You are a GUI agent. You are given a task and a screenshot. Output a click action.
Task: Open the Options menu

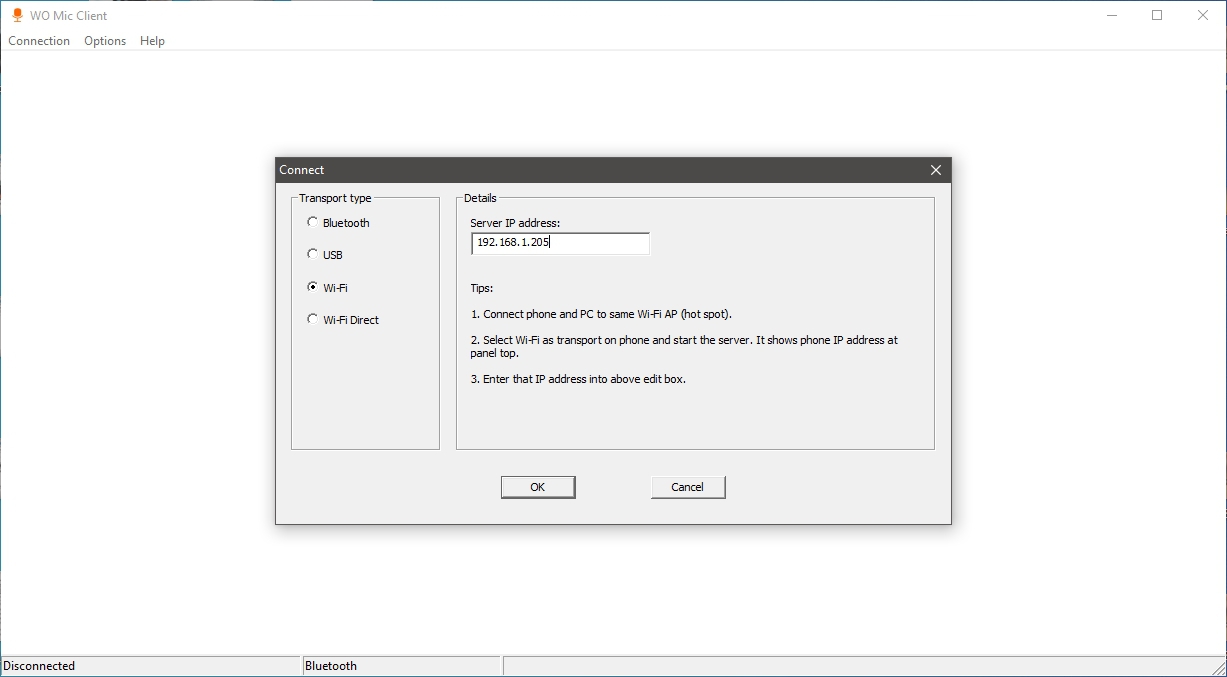tap(105, 41)
